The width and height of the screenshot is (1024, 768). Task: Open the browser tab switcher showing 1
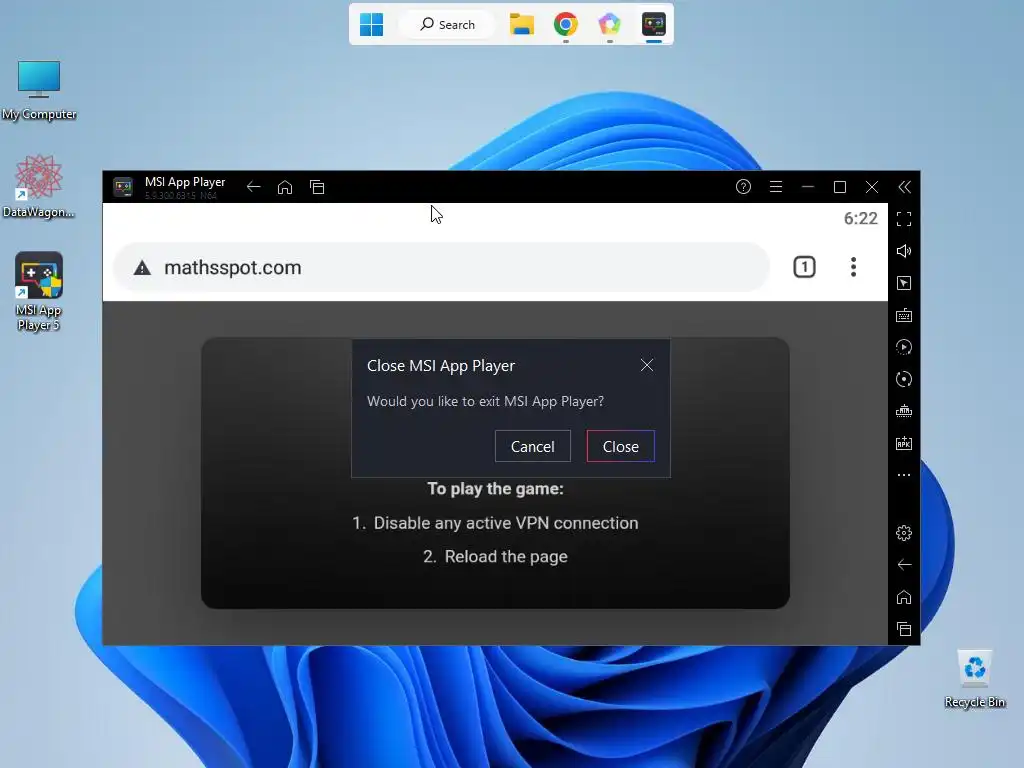pyautogui.click(x=804, y=266)
